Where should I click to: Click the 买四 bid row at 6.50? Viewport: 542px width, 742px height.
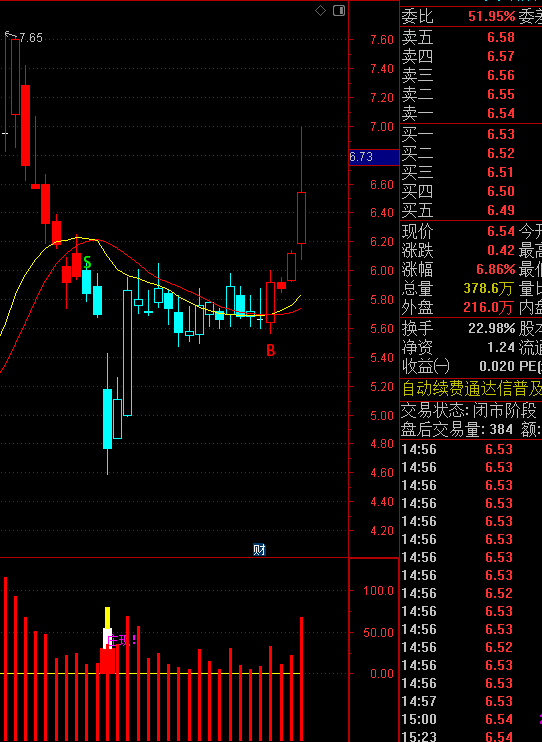click(x=471, y=191)
